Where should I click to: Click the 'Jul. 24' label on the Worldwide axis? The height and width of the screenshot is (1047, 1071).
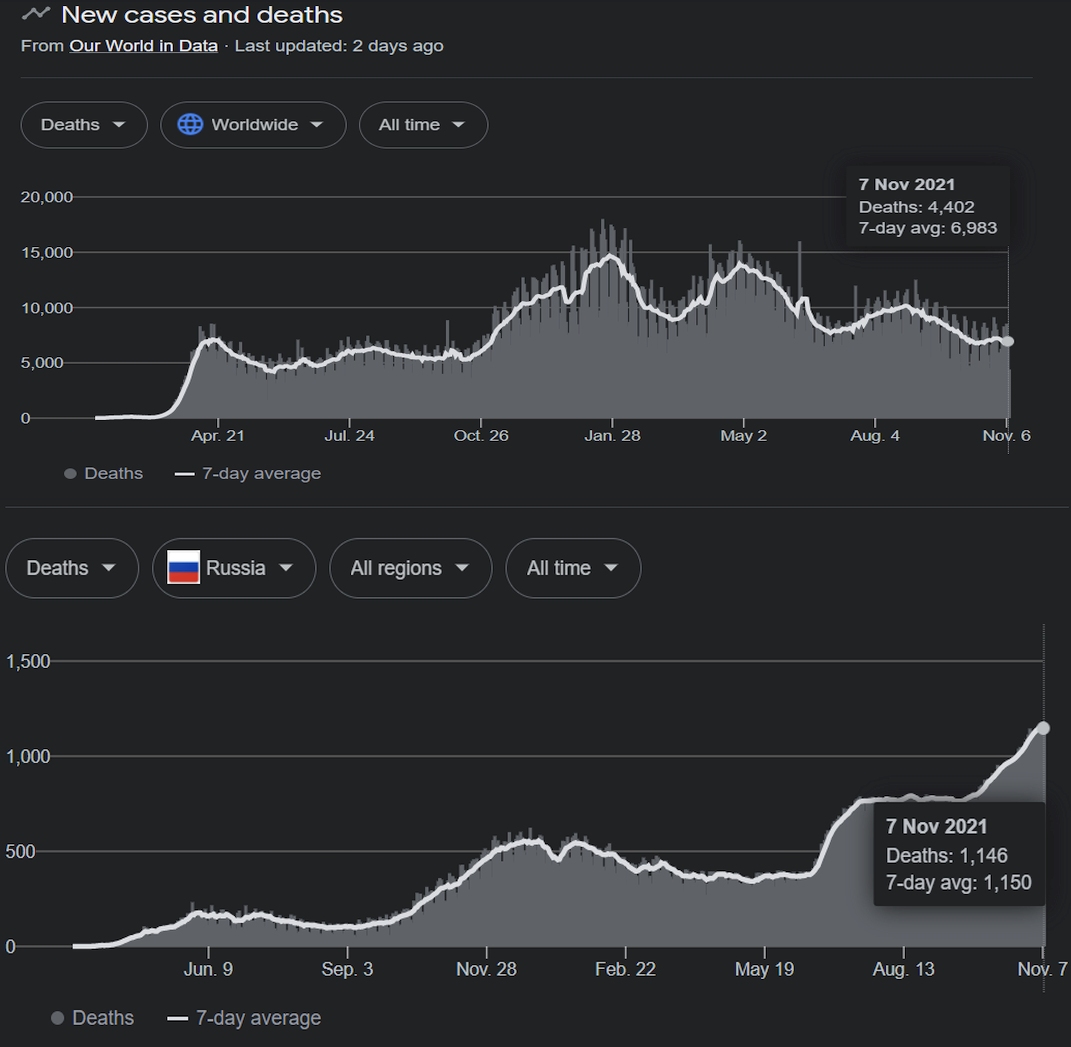(349, 436)
